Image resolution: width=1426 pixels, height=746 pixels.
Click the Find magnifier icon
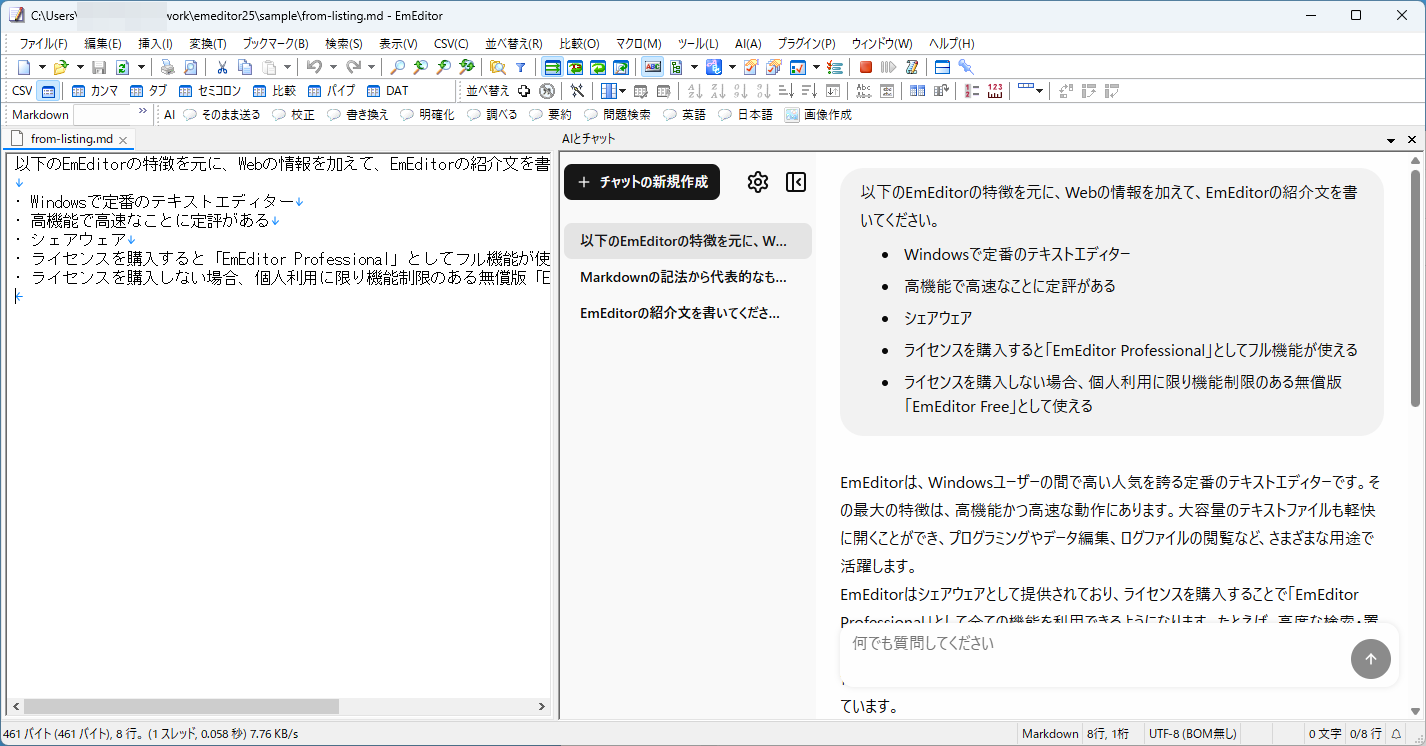(397, 67)
